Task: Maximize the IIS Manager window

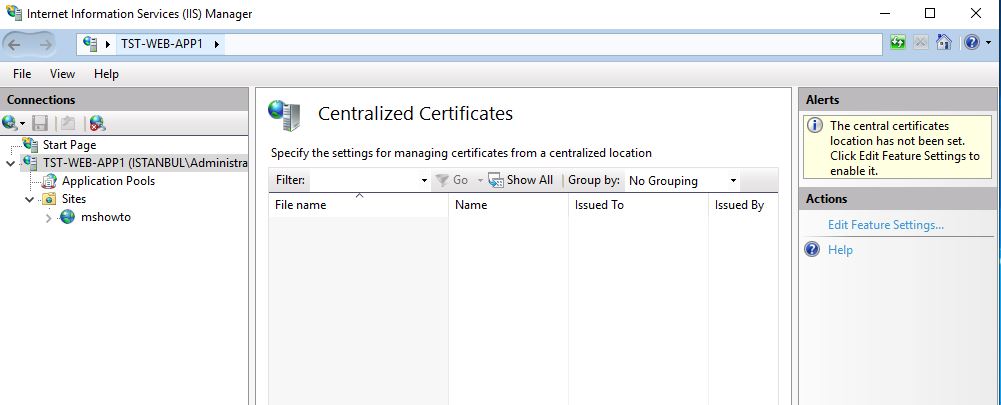Action: tap(930, 13)
